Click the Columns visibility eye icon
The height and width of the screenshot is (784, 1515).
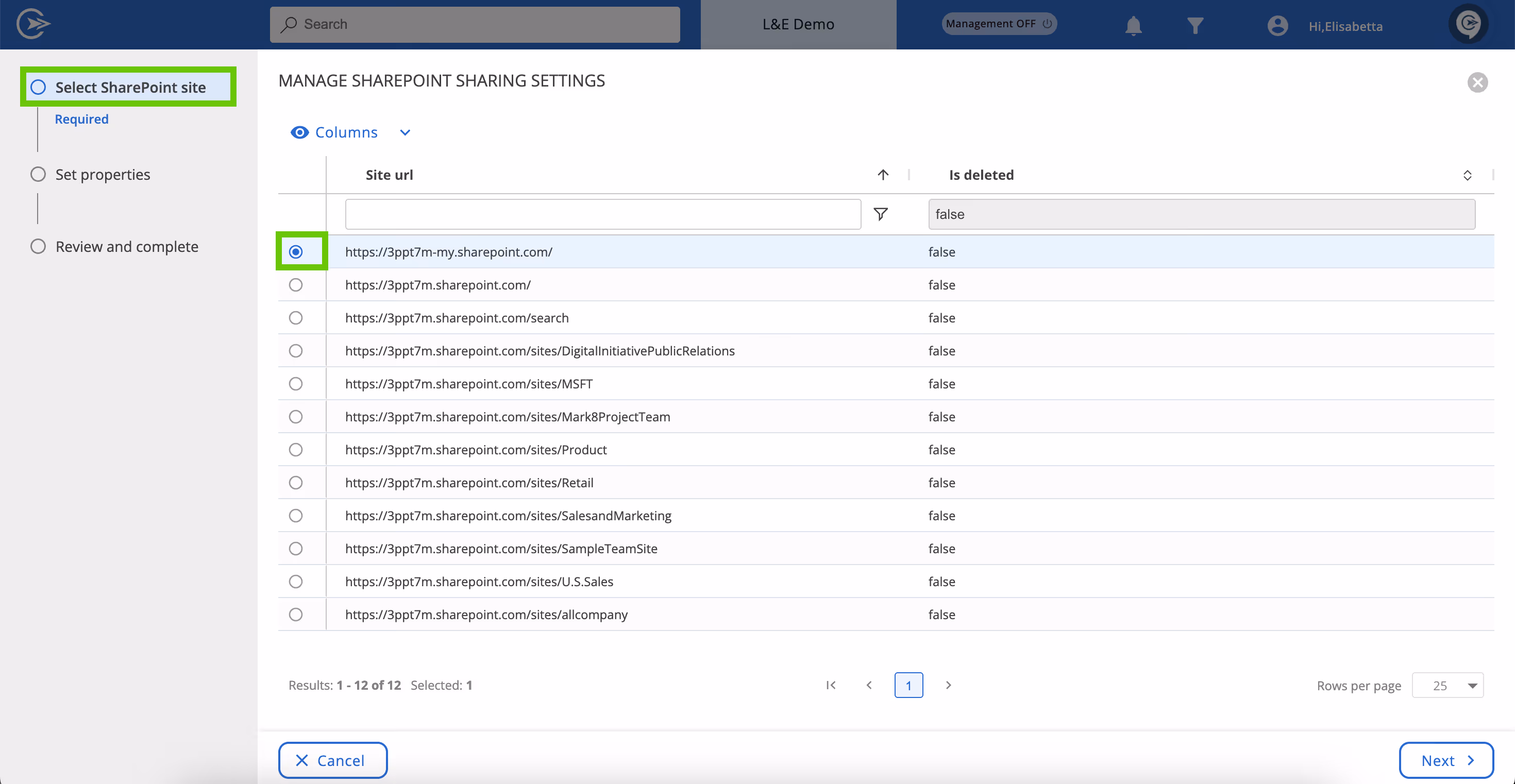[x=300, y=132]
